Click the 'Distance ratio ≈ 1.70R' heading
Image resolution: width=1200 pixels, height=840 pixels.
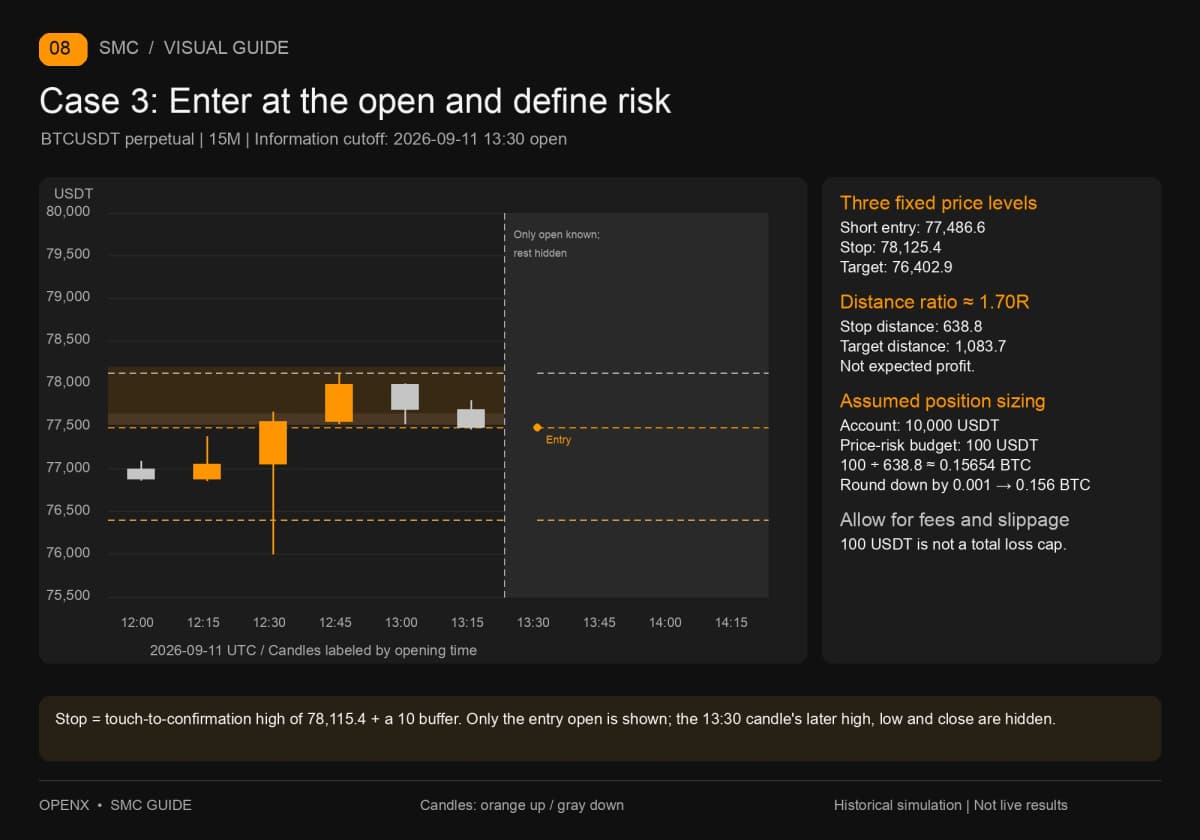pyautogui.click(x=934, y=302)
